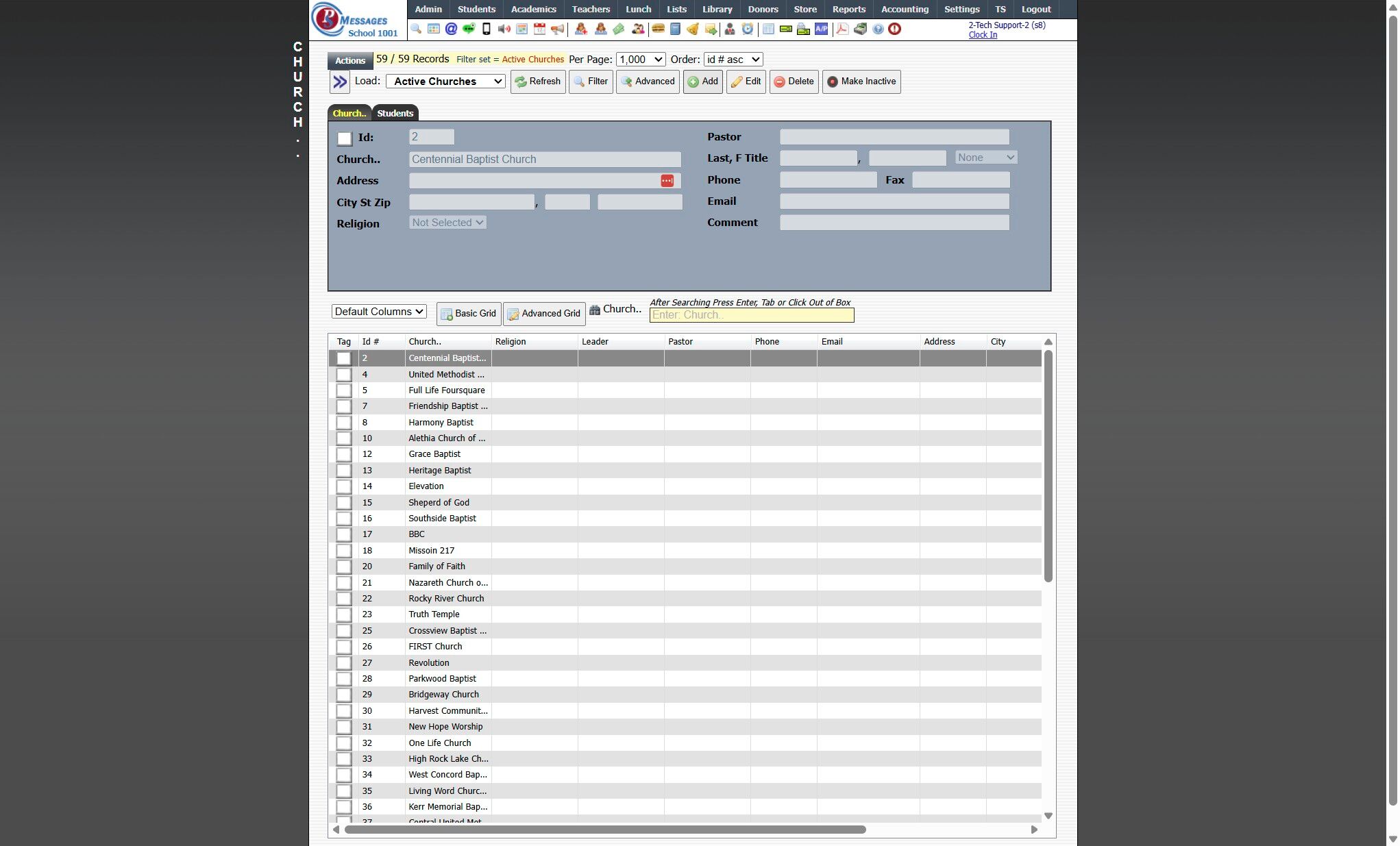Tag the Full Life Foursquare row

[x=344, y=390]
